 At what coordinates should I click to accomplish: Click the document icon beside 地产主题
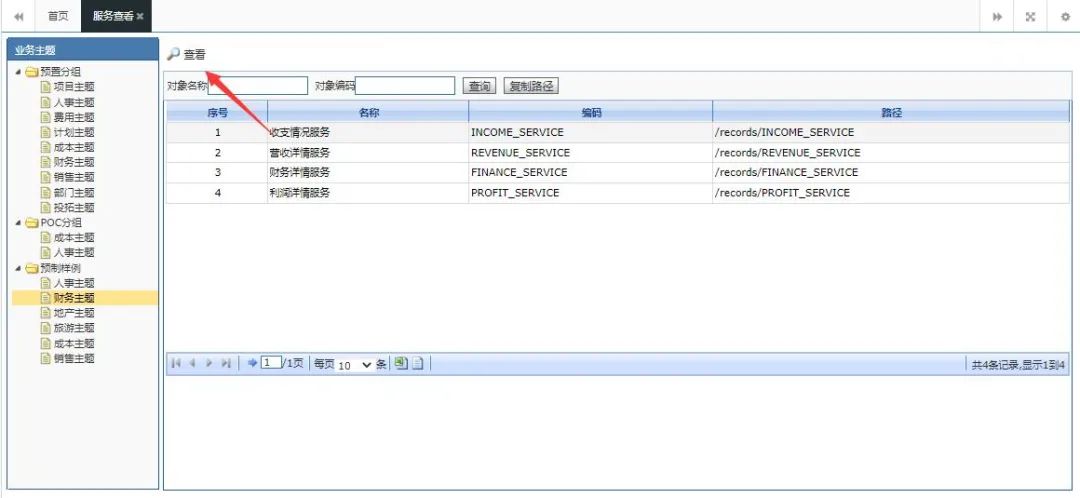[46, 313]
